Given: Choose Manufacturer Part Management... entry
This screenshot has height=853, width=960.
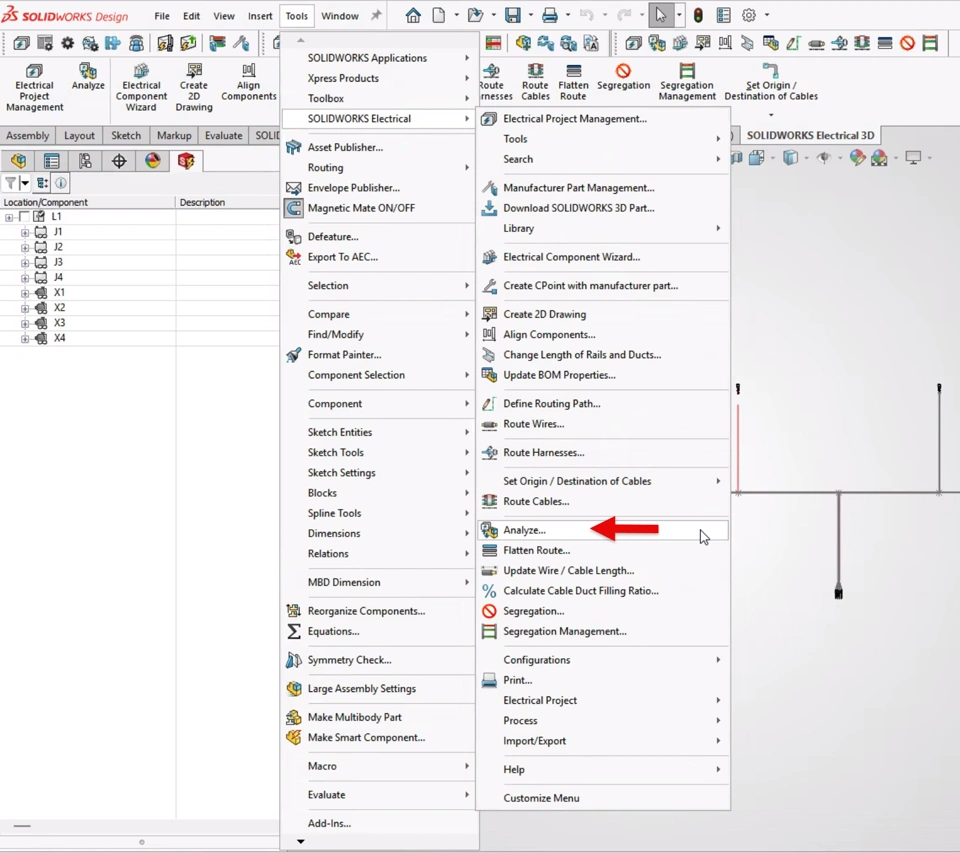Looking at the screenshot, I should click(x=603, y=188).
